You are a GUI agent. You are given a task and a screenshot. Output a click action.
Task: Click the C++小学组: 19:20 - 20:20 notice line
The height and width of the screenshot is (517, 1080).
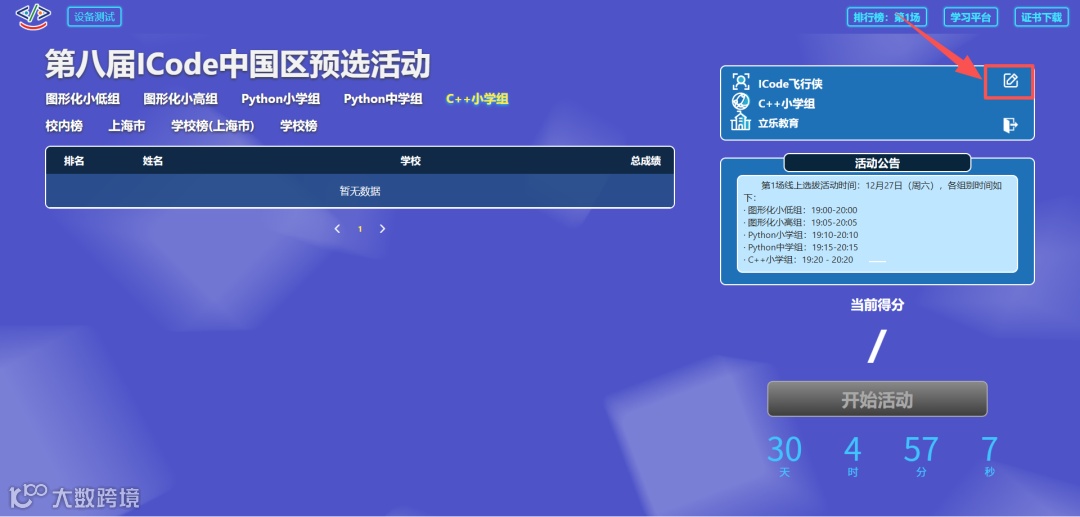798,260
